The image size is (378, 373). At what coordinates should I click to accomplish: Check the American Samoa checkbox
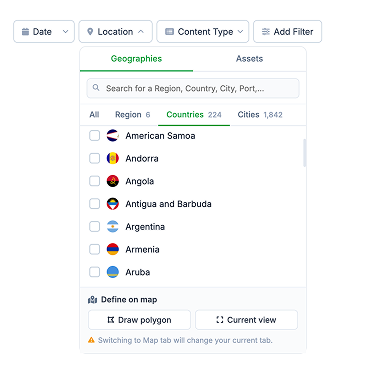coord(94,136)
